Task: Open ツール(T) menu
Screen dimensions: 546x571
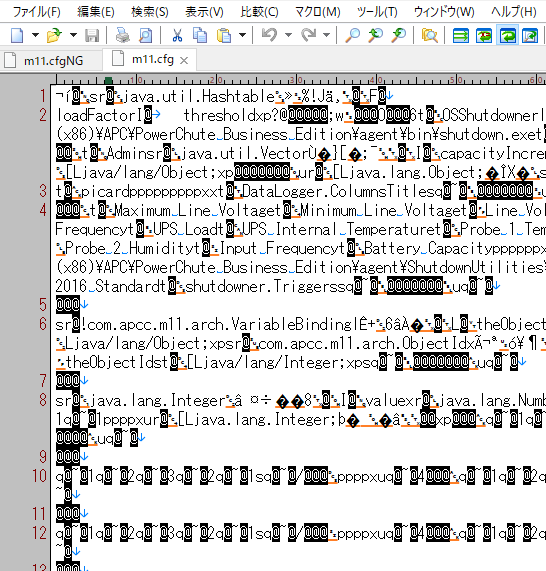Action: pos(377,12)
